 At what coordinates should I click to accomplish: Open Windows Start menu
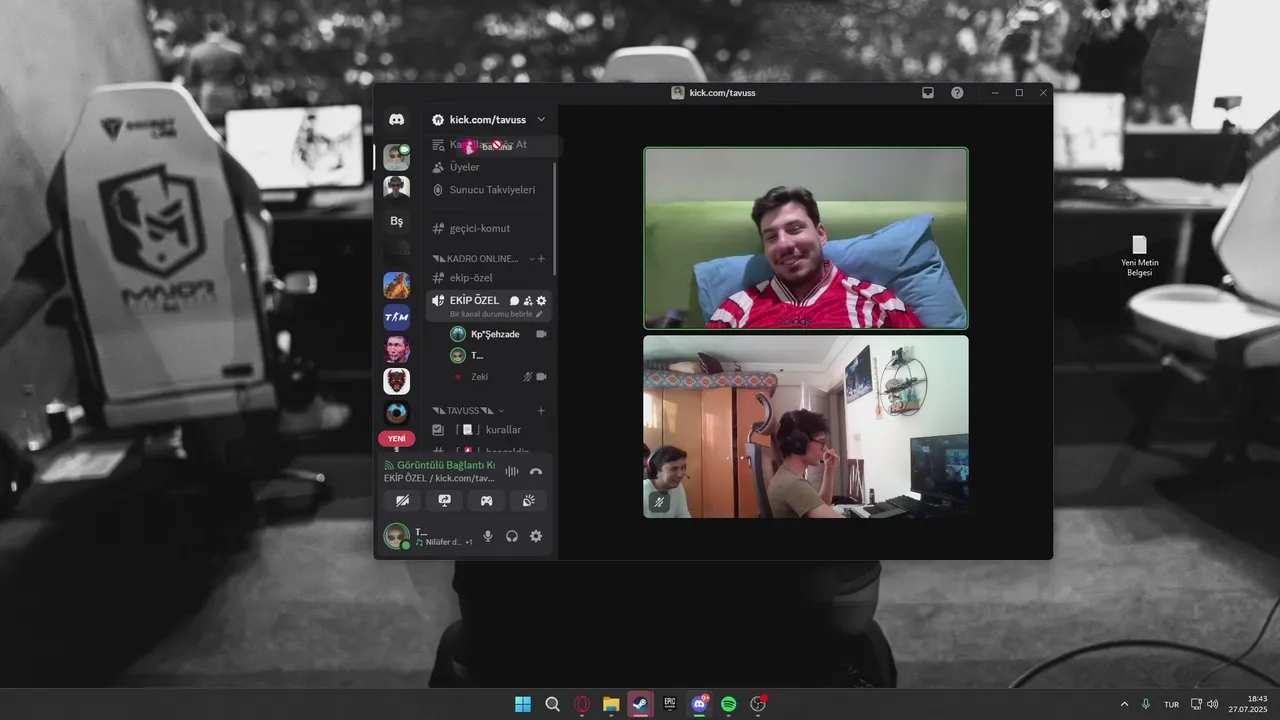523,704
